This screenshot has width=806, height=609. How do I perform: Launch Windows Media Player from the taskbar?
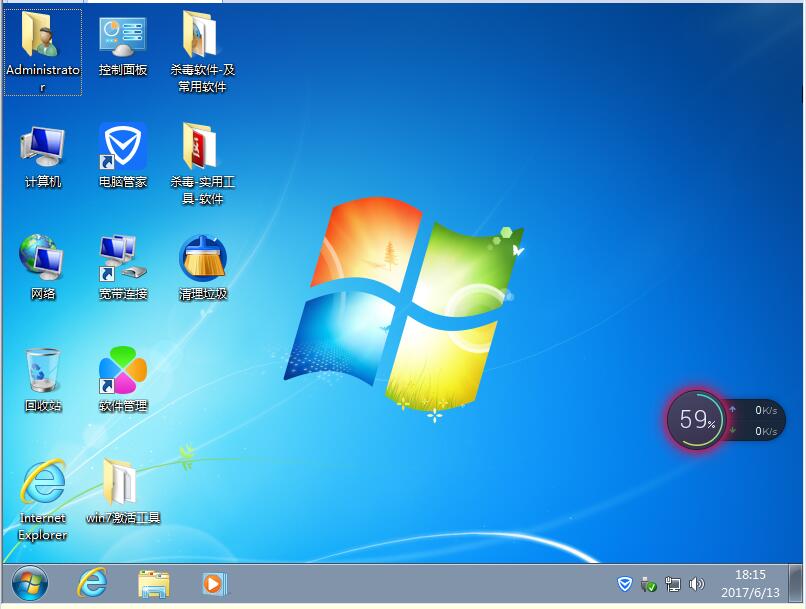[x=213, y=583]
